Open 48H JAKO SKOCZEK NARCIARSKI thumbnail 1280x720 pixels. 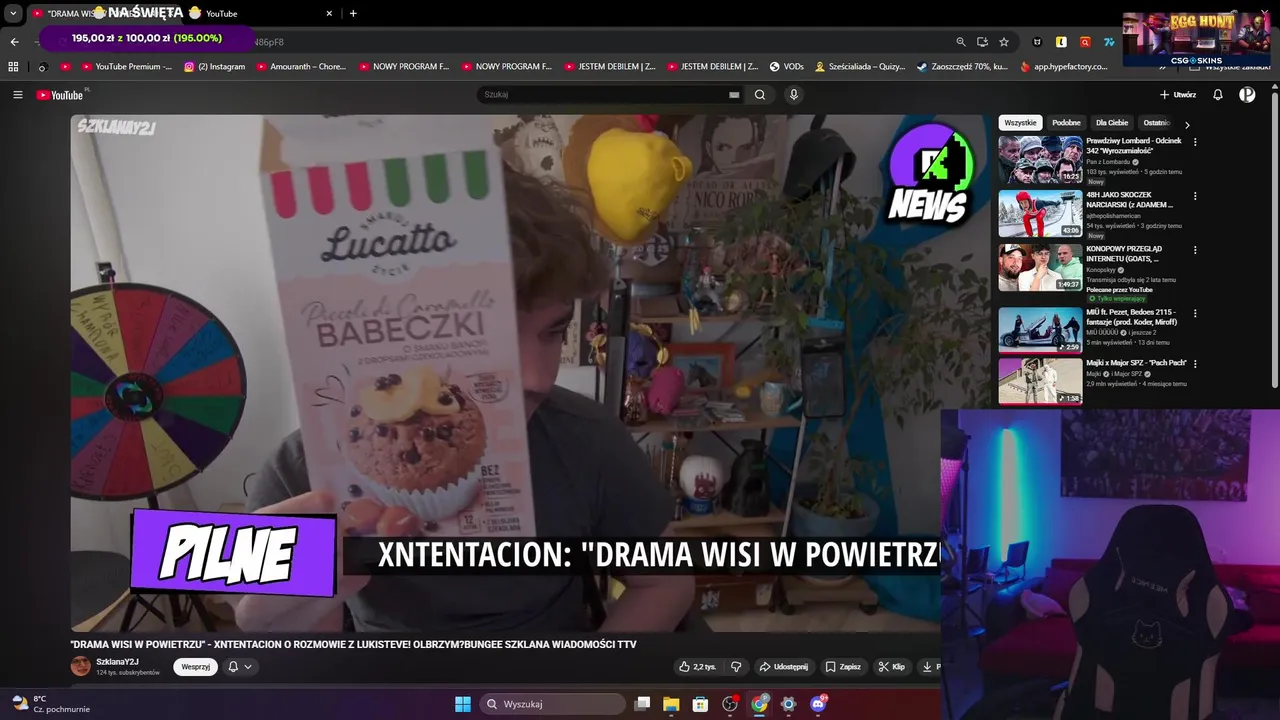(1040, 214)
